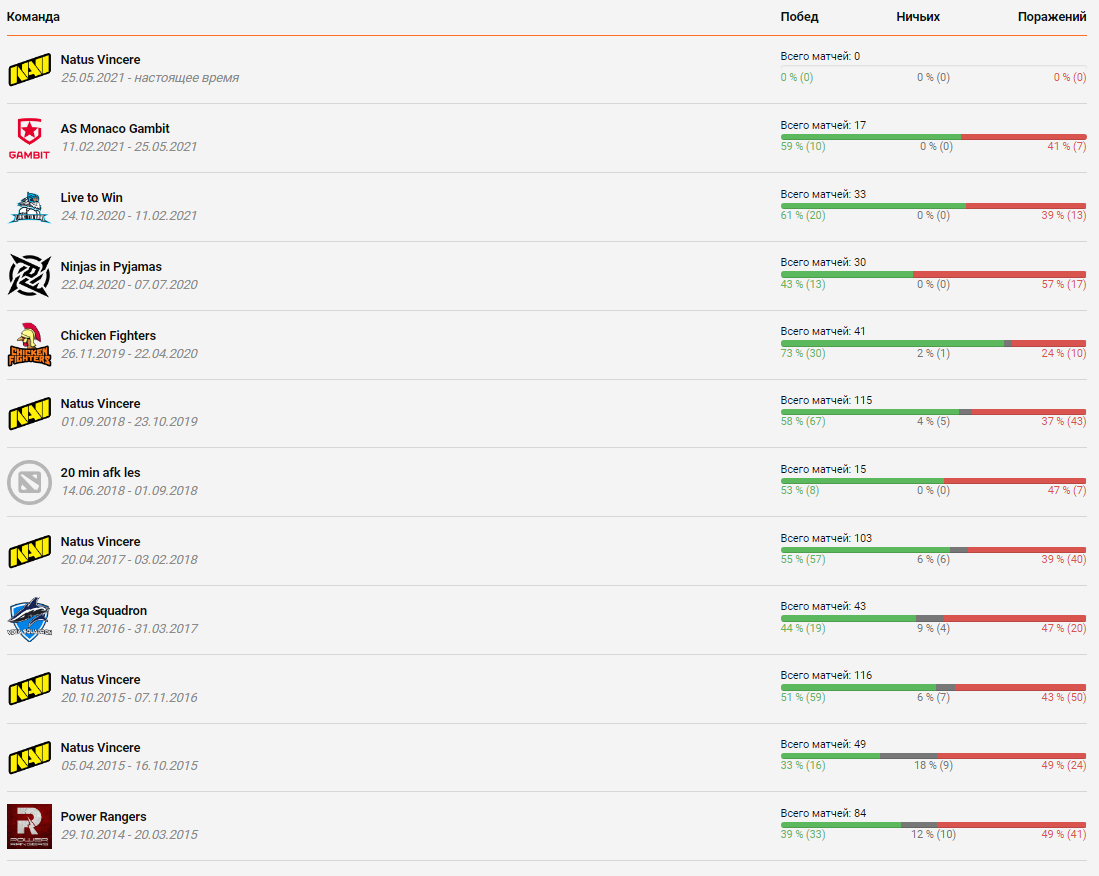The width and height of the screenshot is (1099, 876).
Task: Click Power Rangers win-loss progress bar
Action: [x=934, y=825]
